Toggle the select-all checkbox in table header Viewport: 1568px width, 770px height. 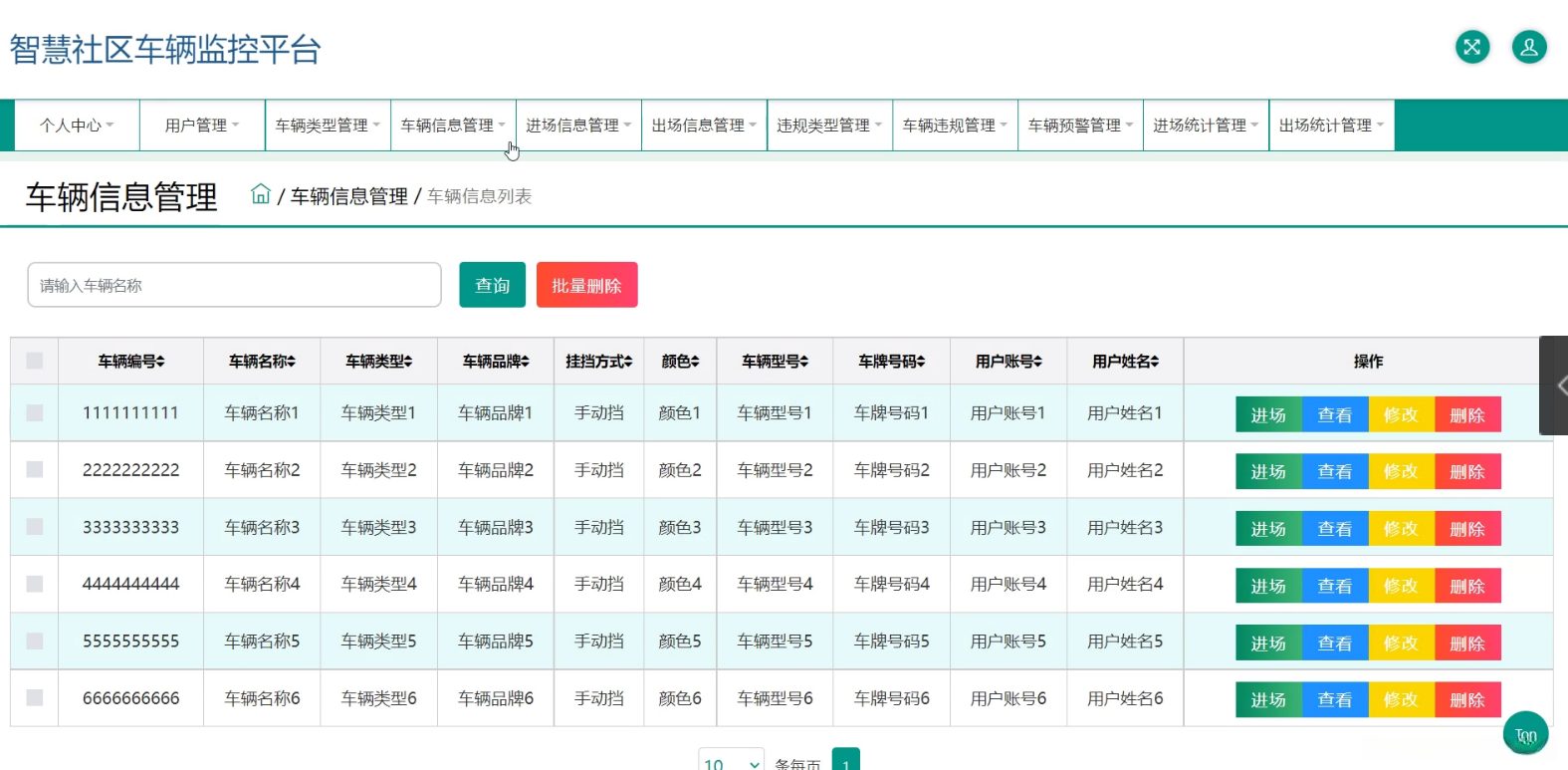tap(35, 361)
